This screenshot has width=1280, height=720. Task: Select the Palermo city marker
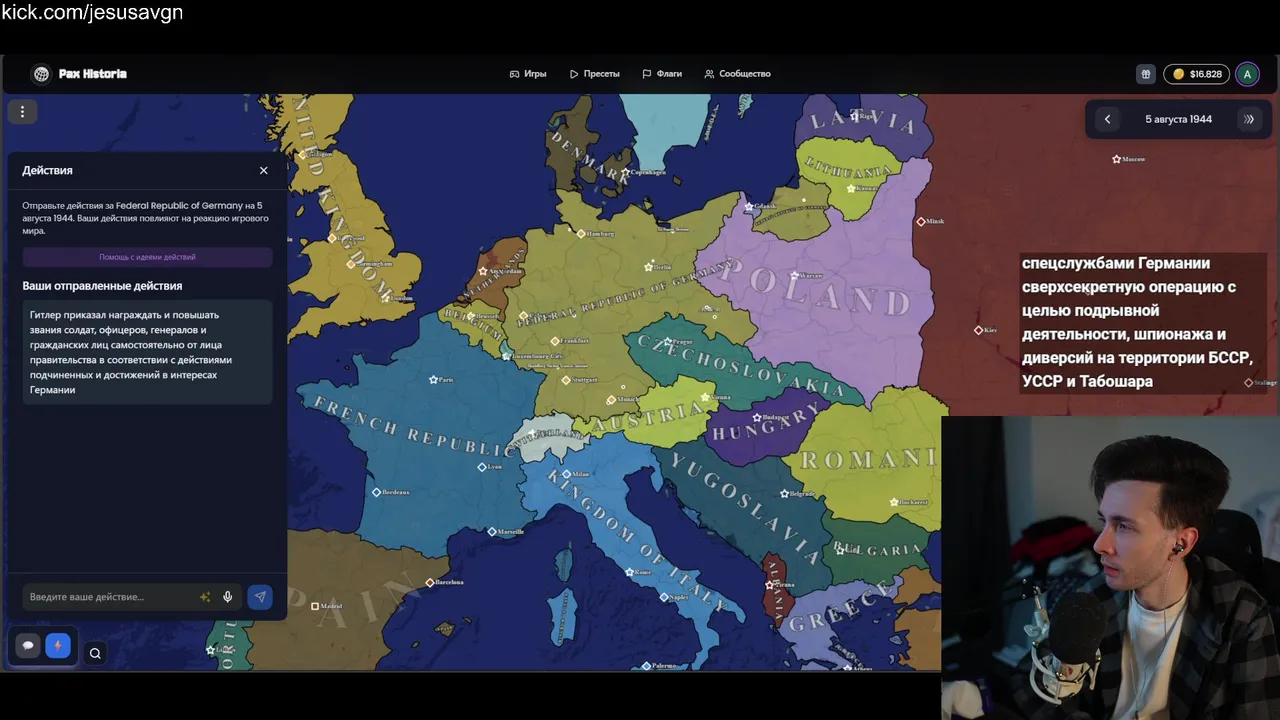coord(646,666)
